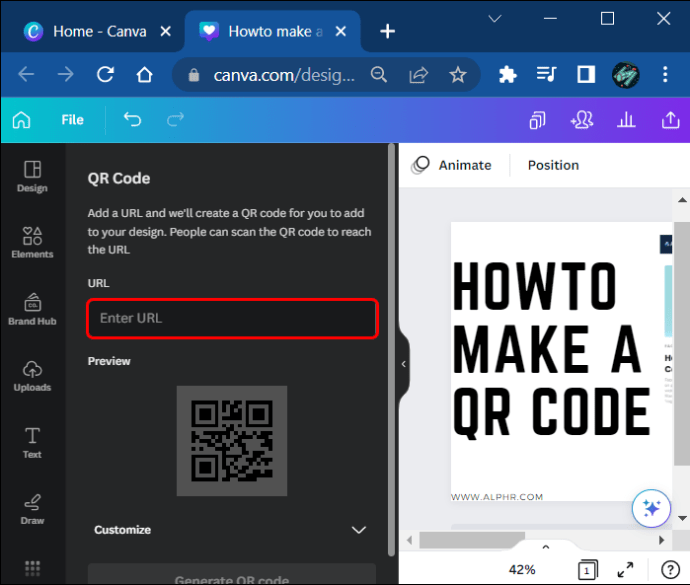
Task: Click the canva.com address bar
Action: (x=283, y=75)
